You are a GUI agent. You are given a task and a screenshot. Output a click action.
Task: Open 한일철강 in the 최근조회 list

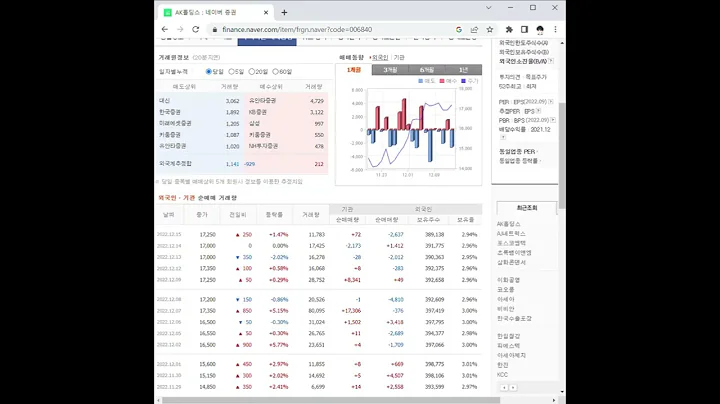pos(508,336)
